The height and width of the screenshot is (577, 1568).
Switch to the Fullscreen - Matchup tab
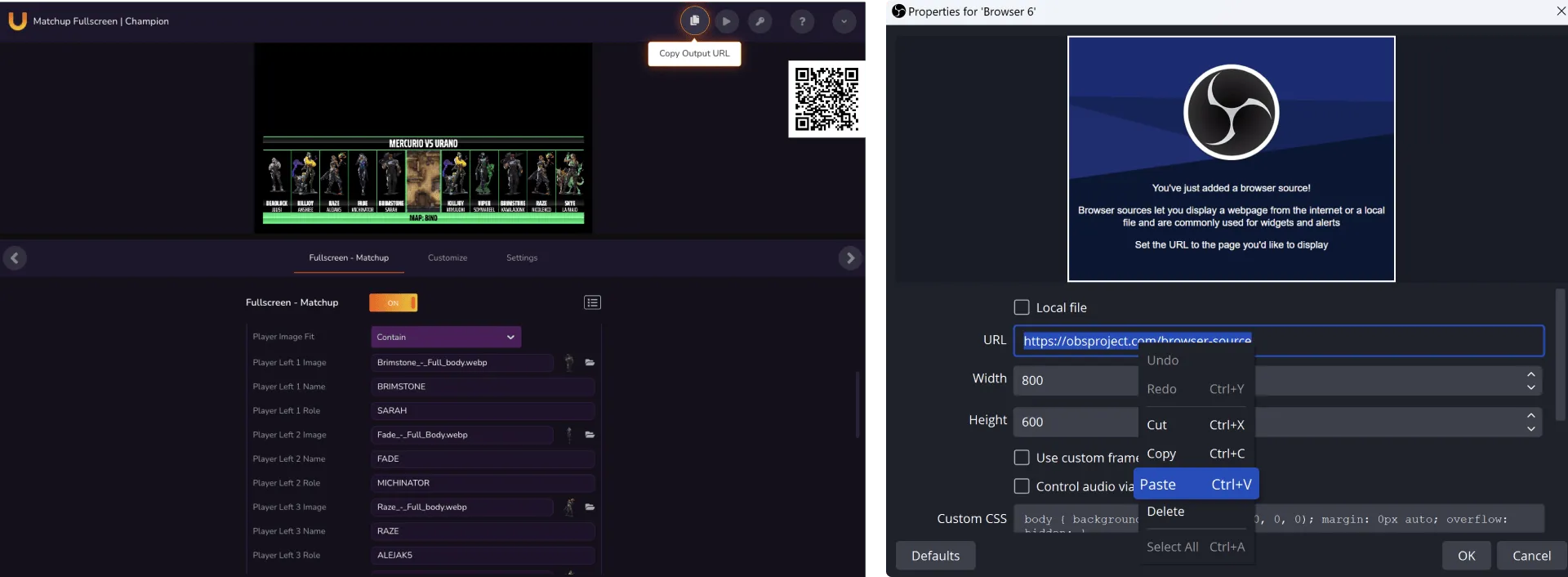tap(349, 257)
